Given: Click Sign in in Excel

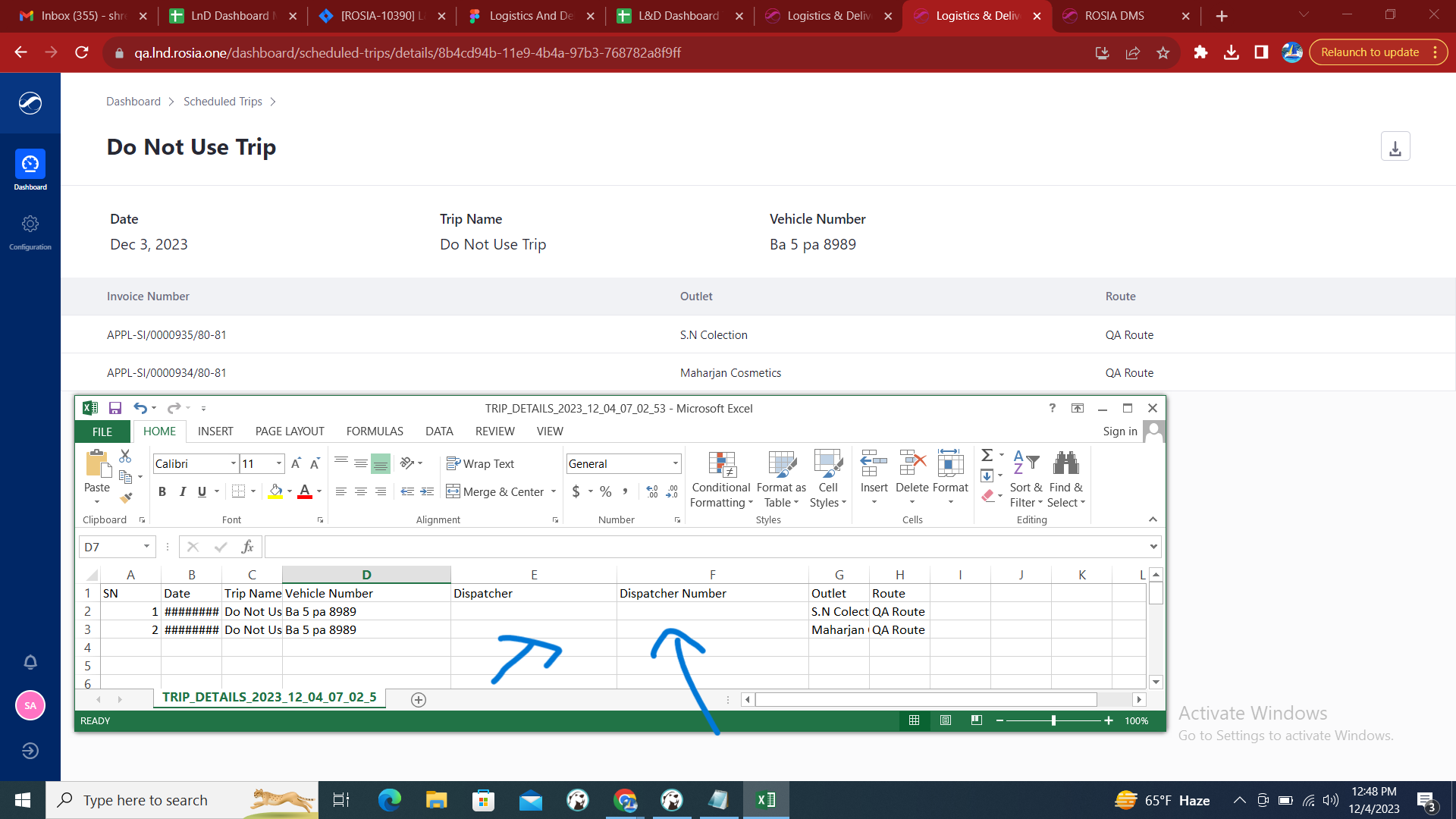Looking at the screenshot, I should (1120, 431).
